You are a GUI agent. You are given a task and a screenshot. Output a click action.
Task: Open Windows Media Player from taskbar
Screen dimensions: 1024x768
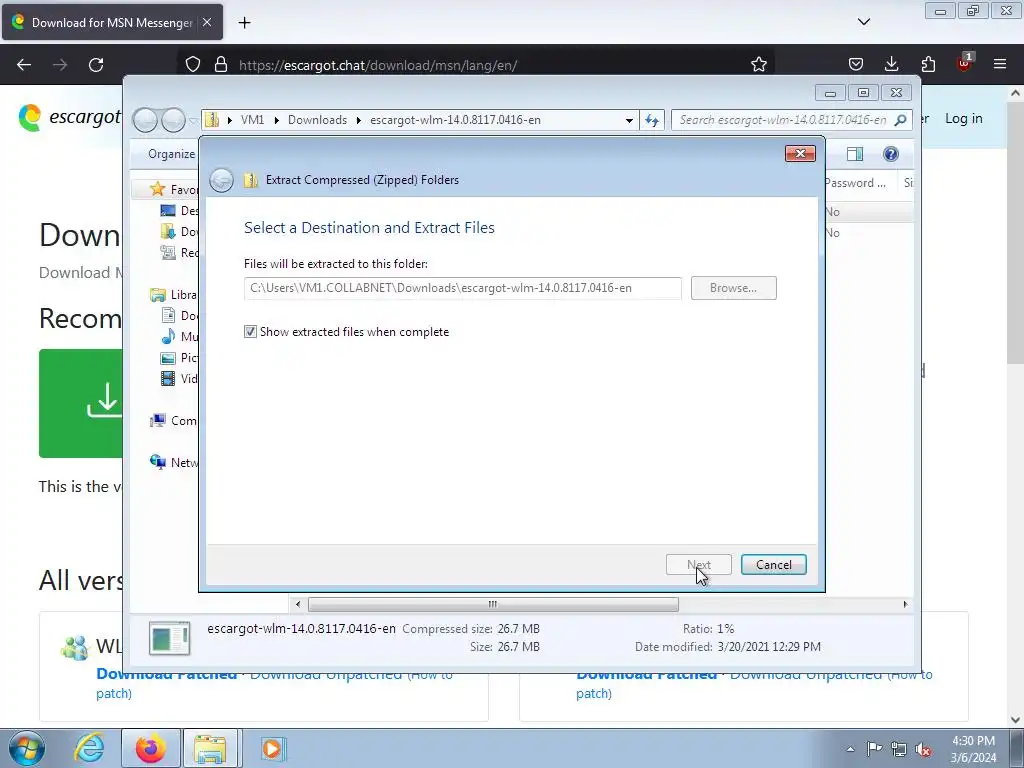tap(272, 748)
